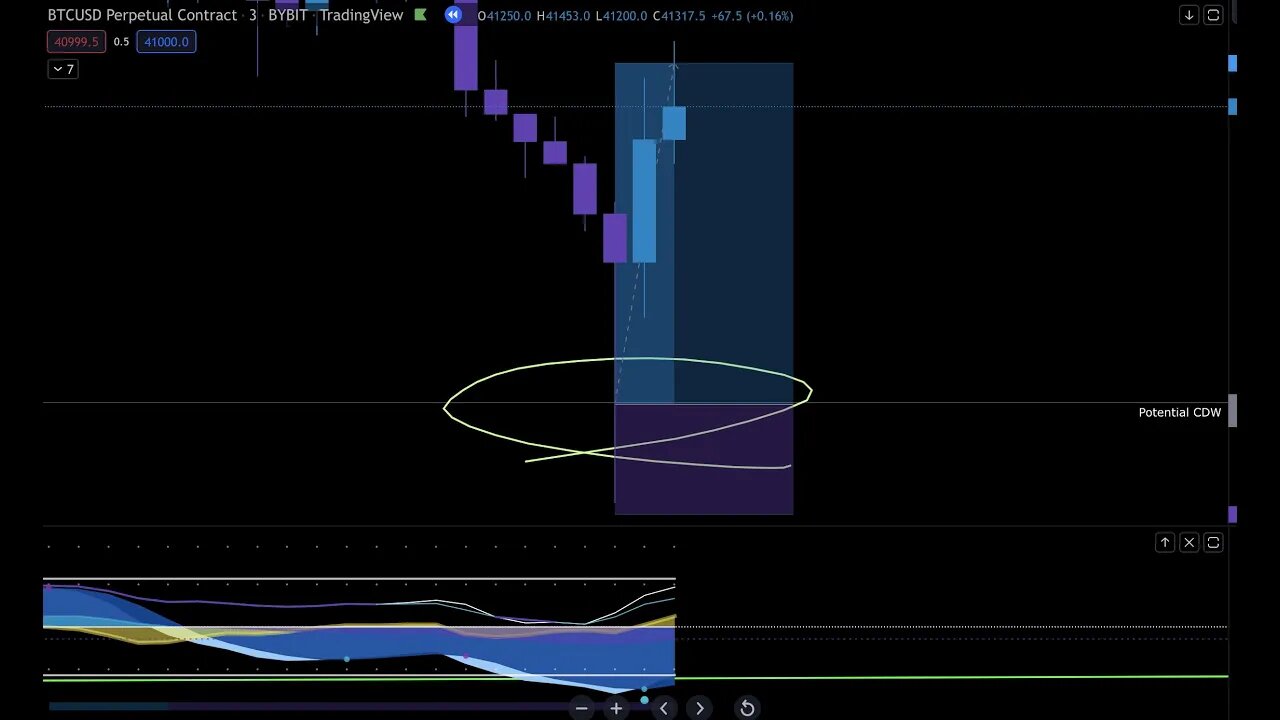Click the replay mode rewind icon
The width and height of the screenshot is (1280, 720).
[454, 15]
